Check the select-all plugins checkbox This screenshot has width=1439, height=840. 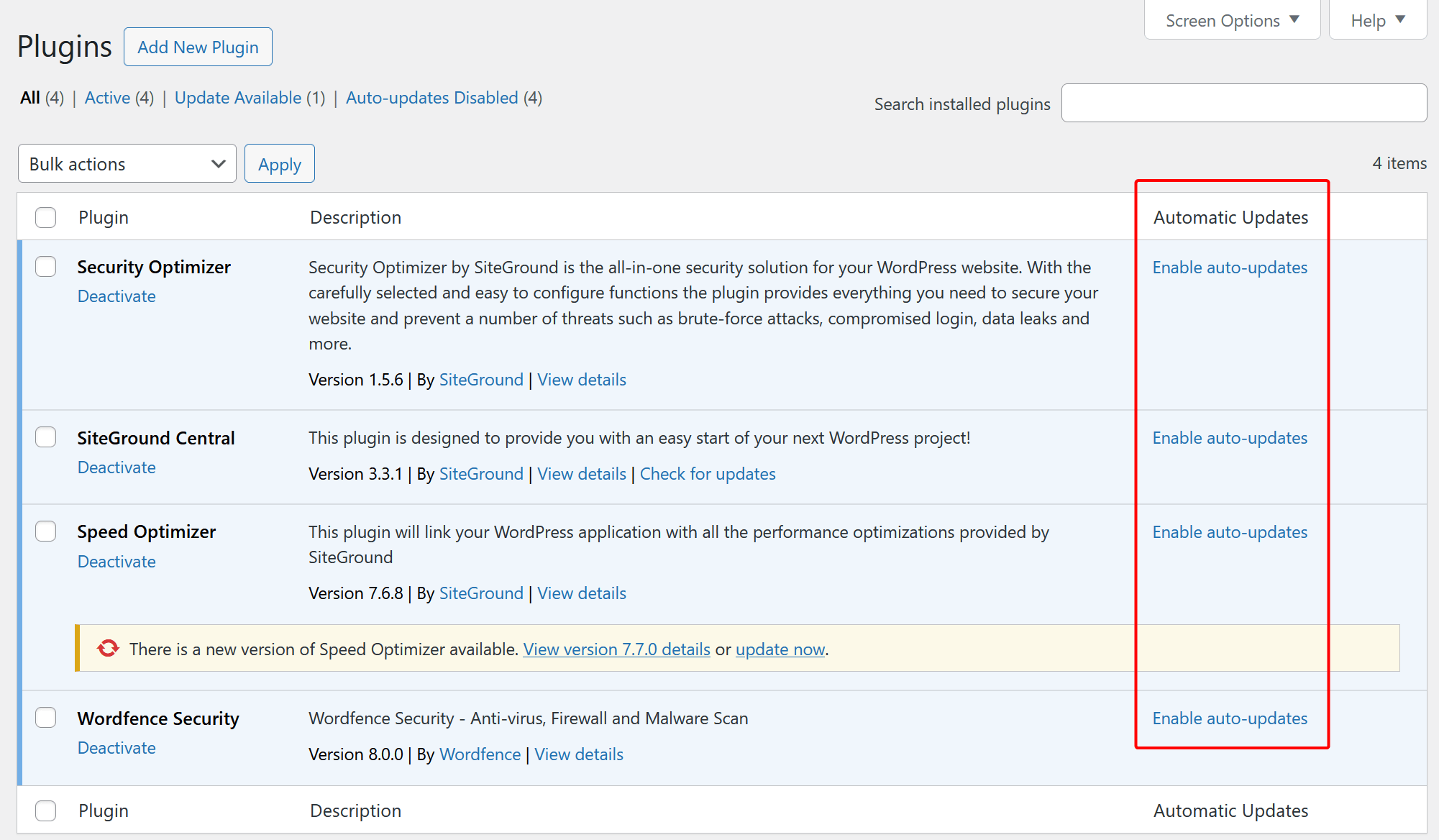coord(45,216)
